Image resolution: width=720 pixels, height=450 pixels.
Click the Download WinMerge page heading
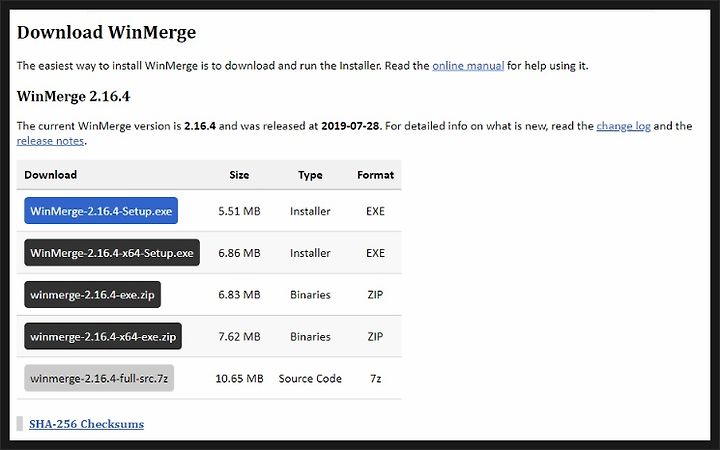click(x=107, y=33)
